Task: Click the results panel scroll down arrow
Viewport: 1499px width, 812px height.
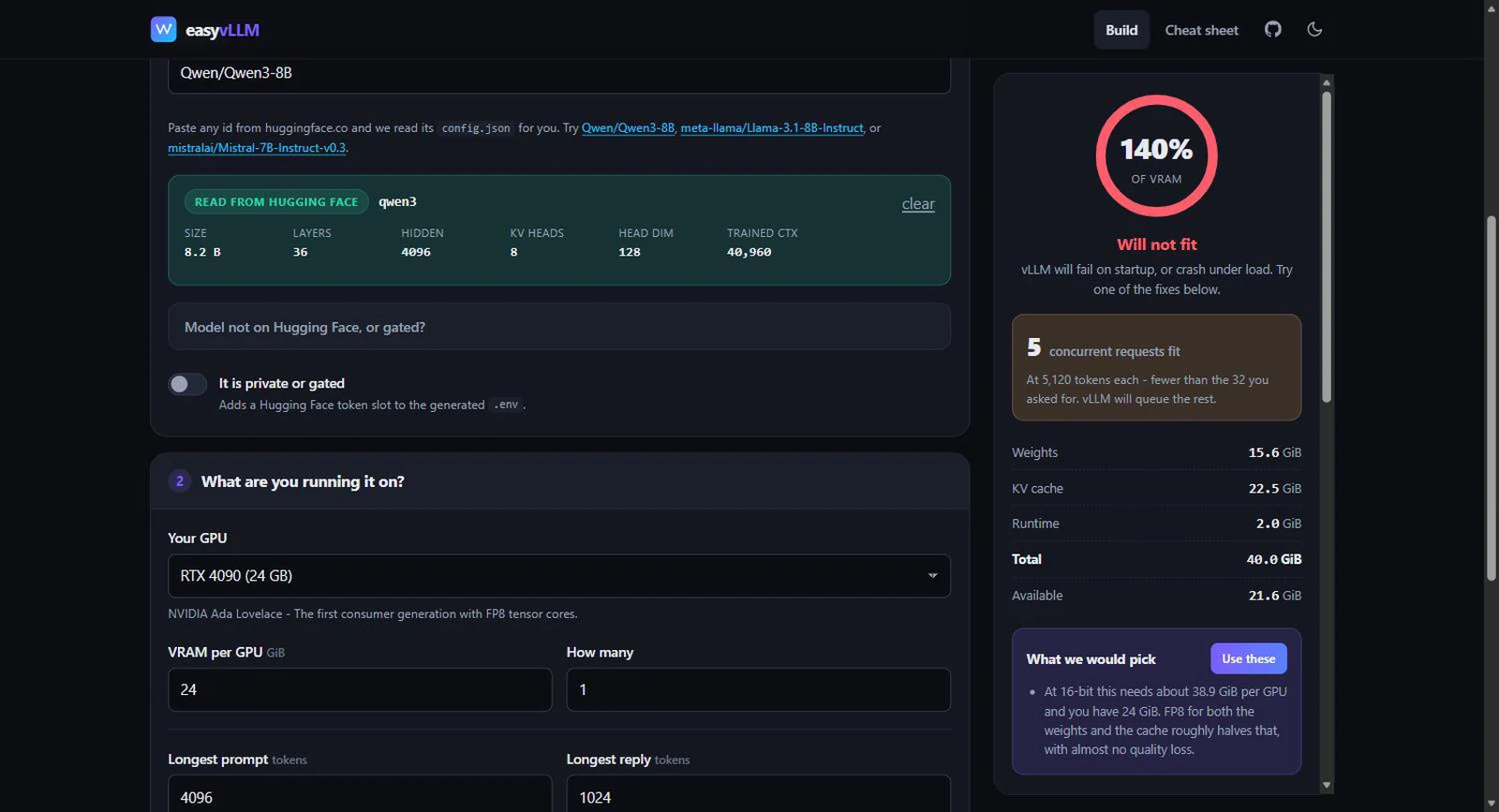Action: point(1327,785)
